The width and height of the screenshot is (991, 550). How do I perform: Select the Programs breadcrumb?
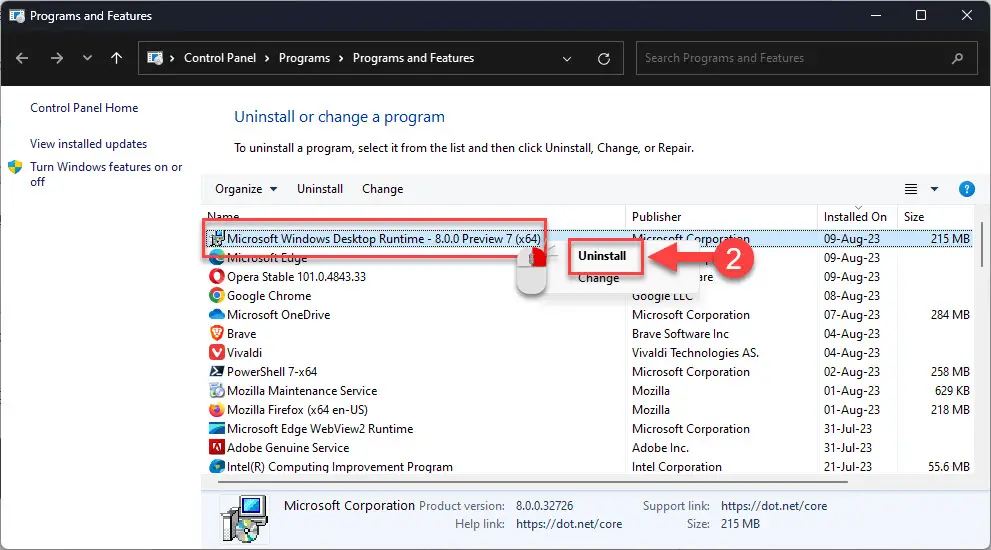[x=304, y=58]
